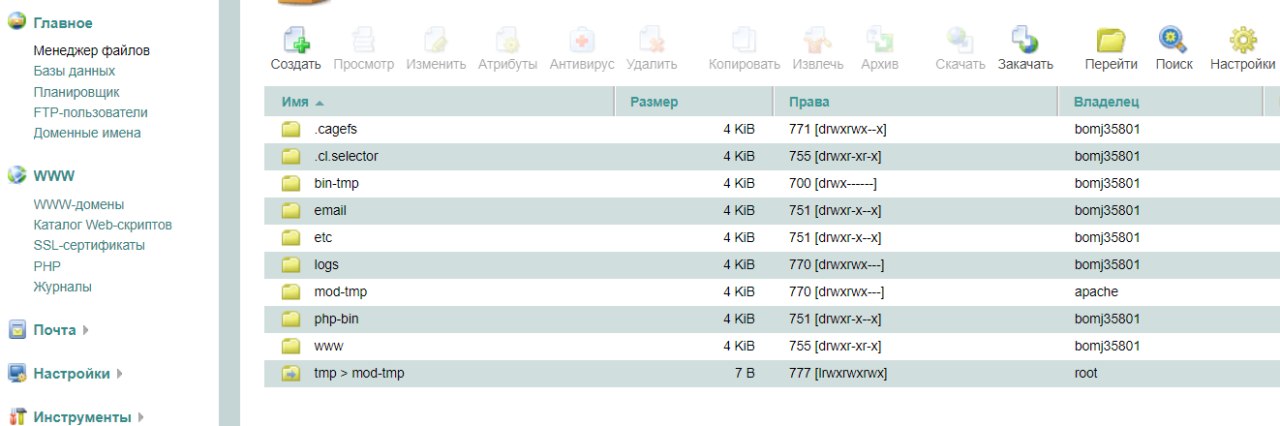Run the Антивирус toolbar icon
The height and width of the screenshot is (426, 1280).
click(582, 40)
